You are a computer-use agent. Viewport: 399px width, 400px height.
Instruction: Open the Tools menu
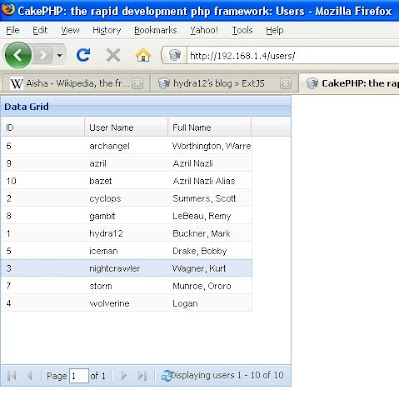[242, 30]
